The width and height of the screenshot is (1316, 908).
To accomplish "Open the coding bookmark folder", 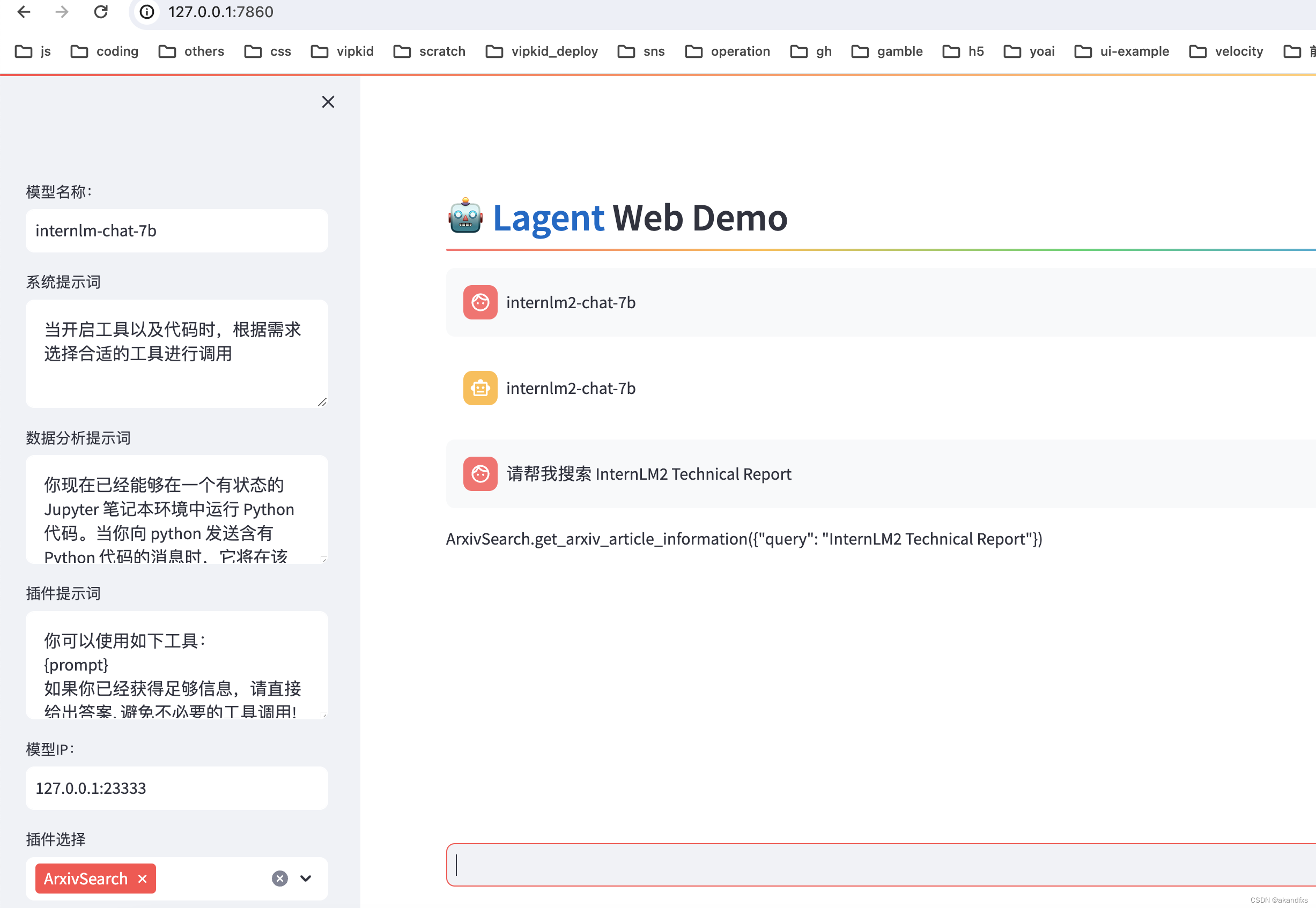I will (x=105, y=51).
